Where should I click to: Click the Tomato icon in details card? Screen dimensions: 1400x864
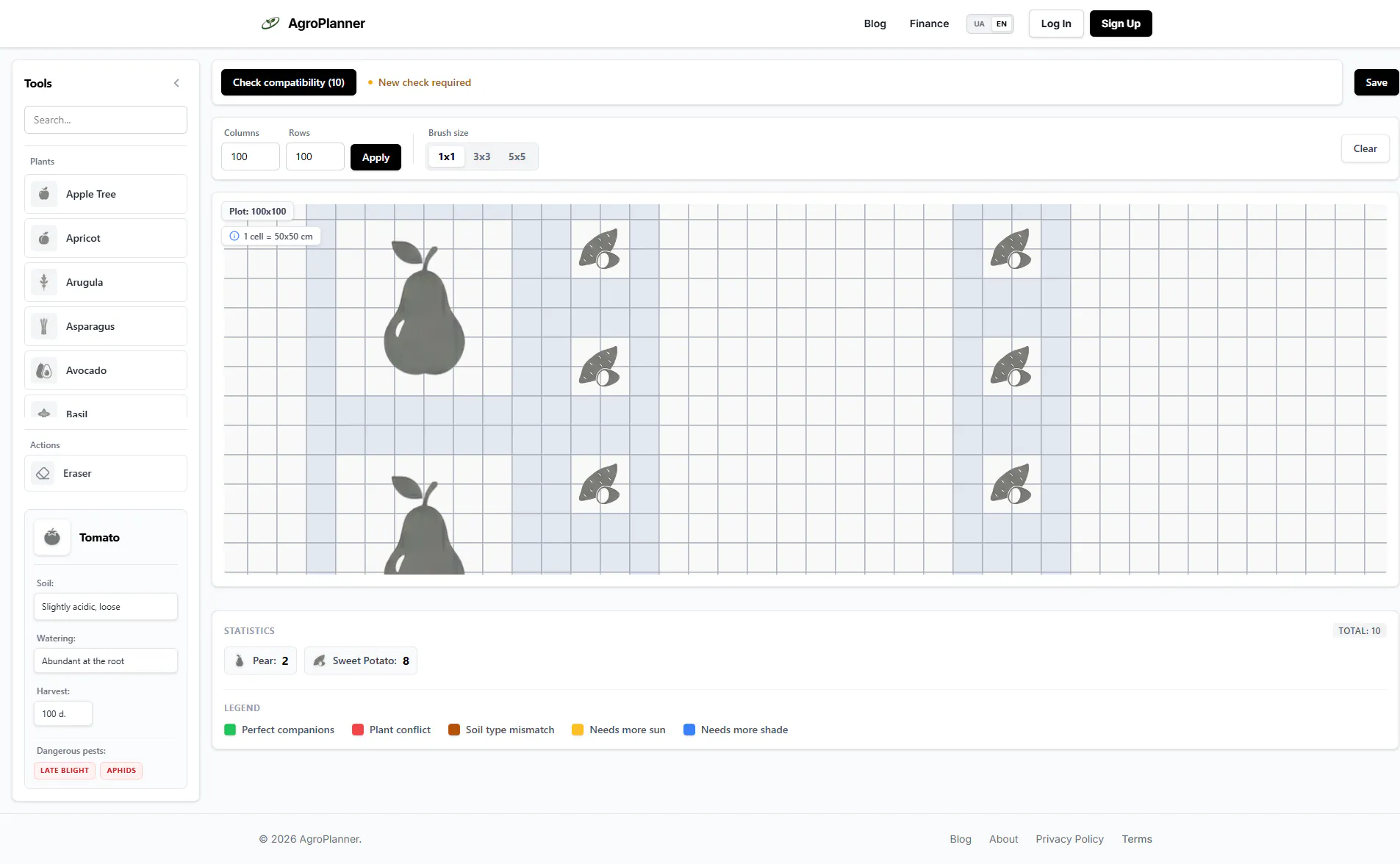(52, 537)
